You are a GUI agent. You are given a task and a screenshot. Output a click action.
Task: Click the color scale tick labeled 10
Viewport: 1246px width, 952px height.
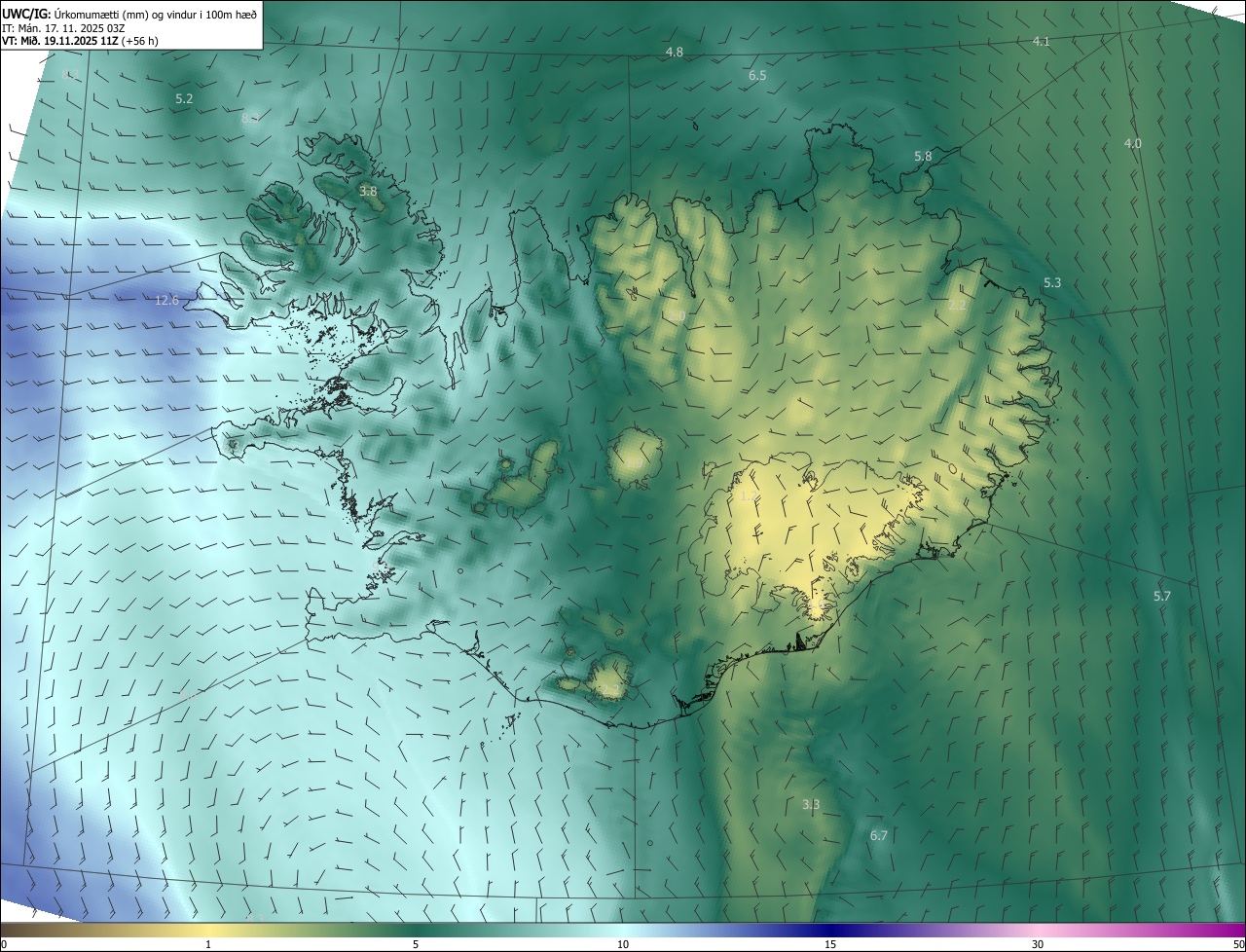[623, 944]
